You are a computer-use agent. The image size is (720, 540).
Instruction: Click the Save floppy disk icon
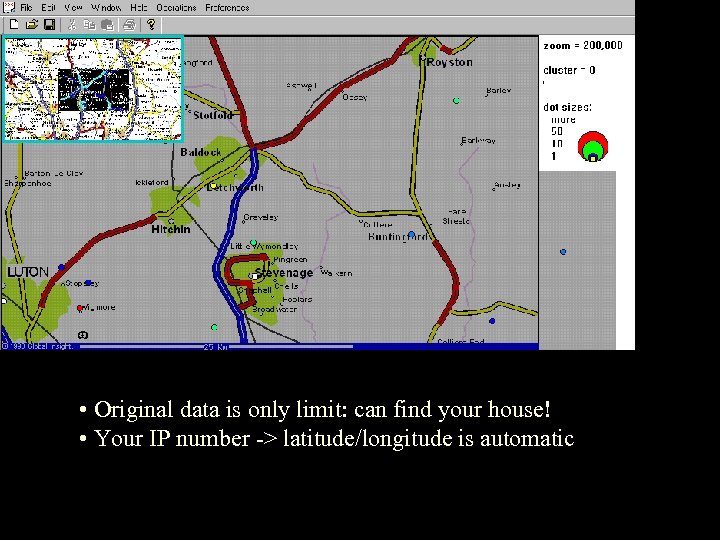point(49,24)
